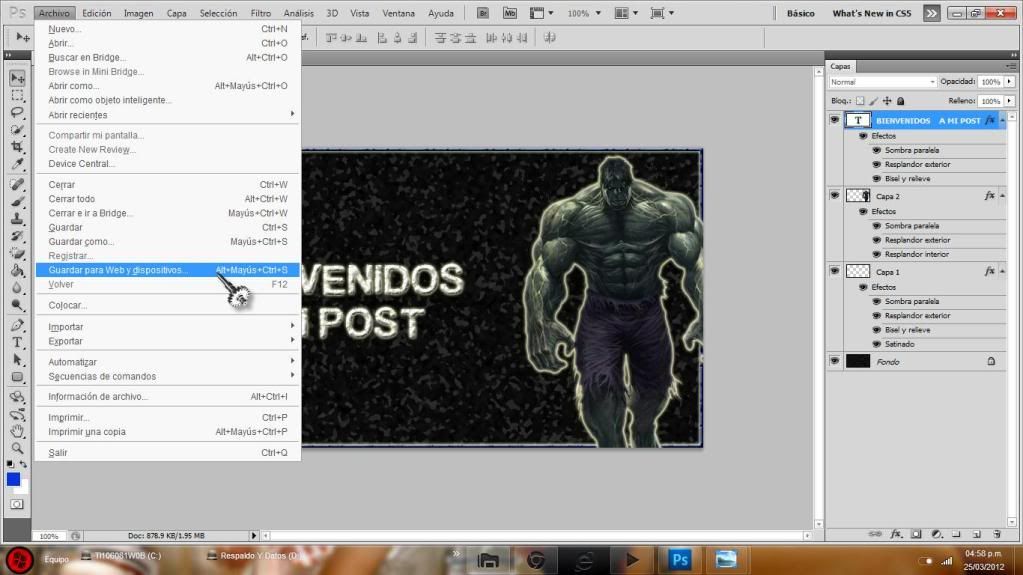Expand more workspaces with the double-arrow button
1023x575 pixels.
point(931,13)
